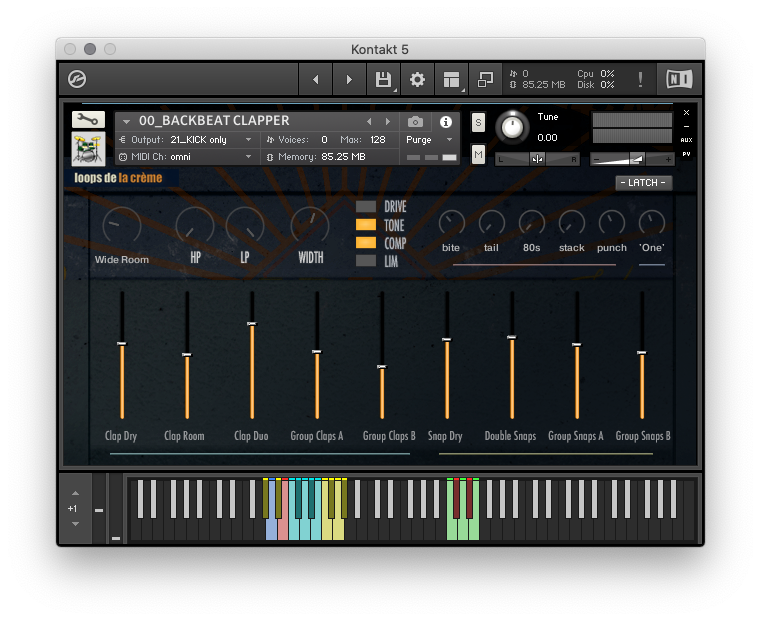Play the first green highlighted piano key
Image resolution: width=761 pixels, height=621 pixels.
(x=450, y=531)
